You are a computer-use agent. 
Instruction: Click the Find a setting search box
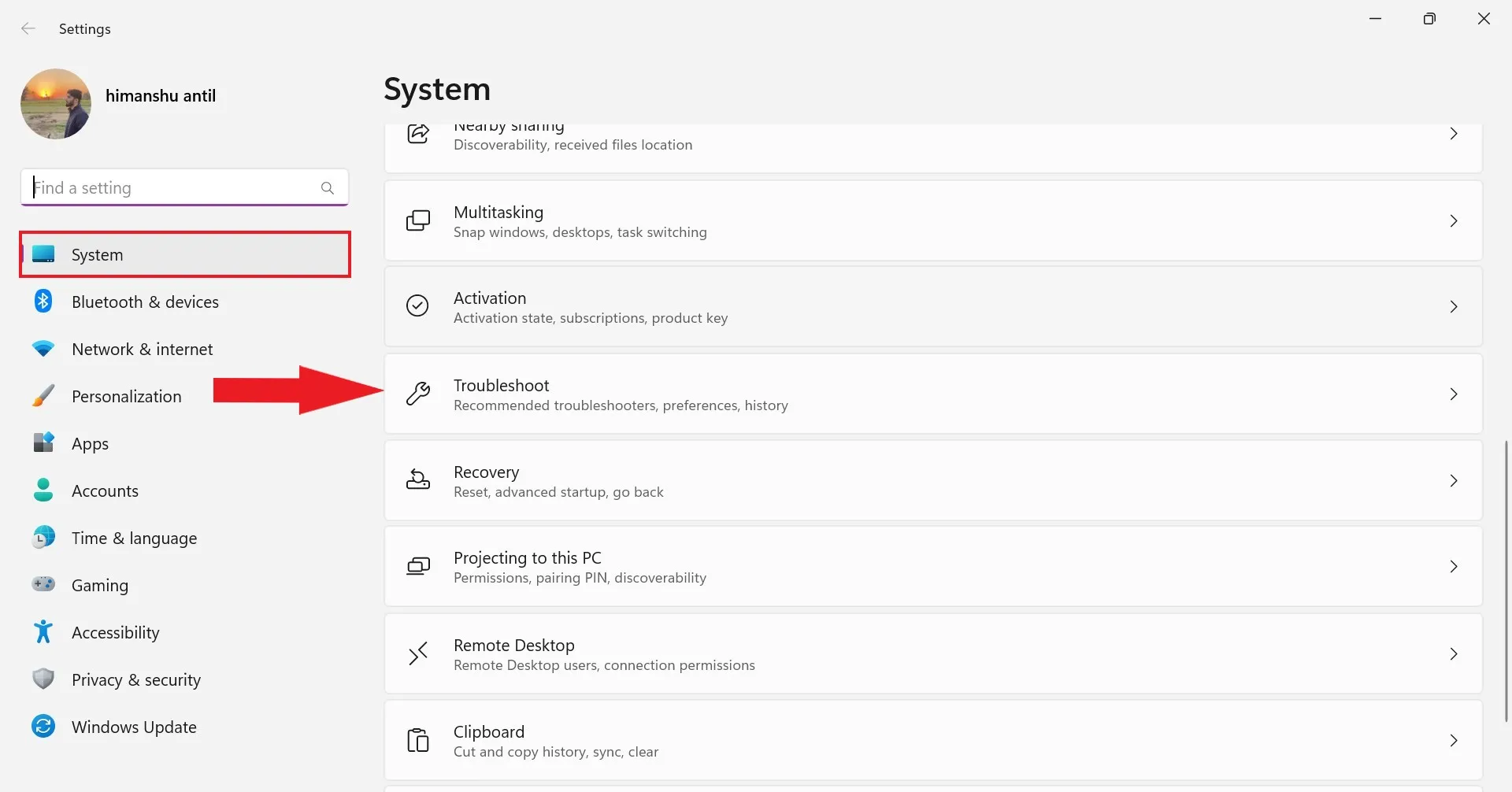(x=173, y=188)
